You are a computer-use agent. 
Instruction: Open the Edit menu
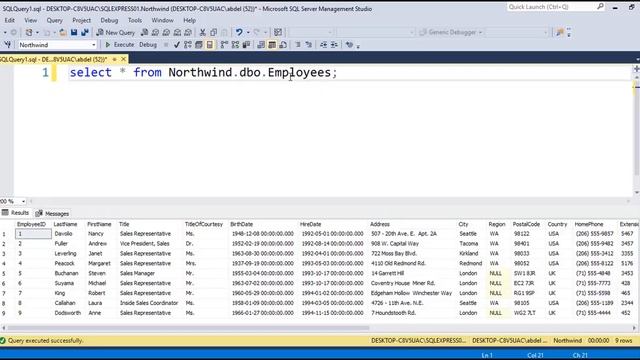coord(9,20)
